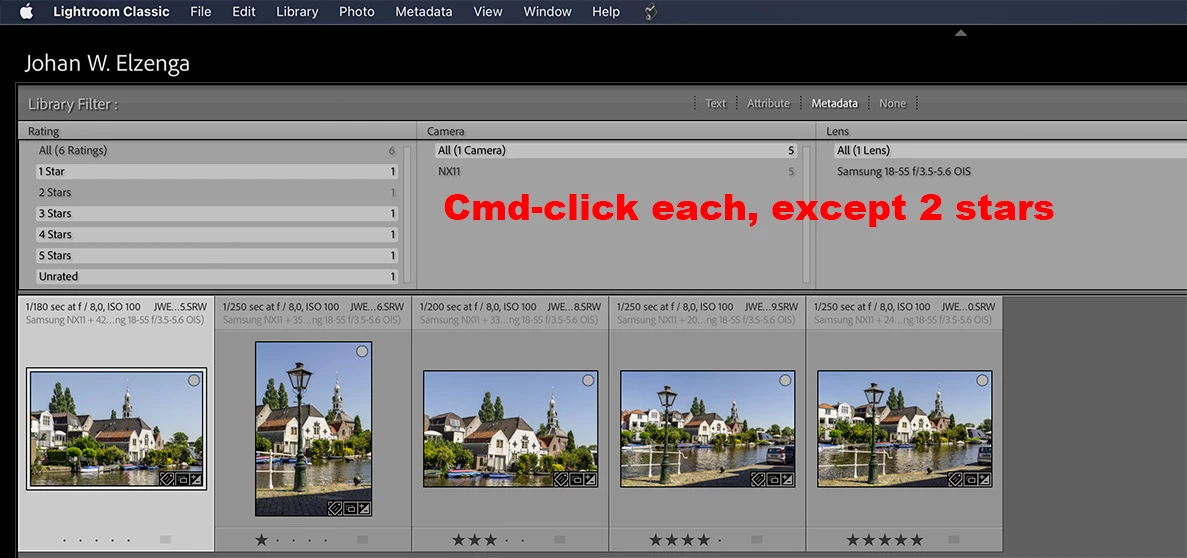The image size is (1187, 558).
Task: Select All (1 Lens) row
Action: click(x=1010, y=151)
